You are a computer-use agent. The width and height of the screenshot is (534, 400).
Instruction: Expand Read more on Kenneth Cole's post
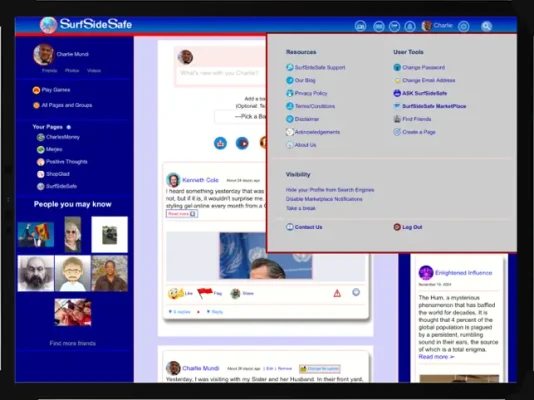182,214
